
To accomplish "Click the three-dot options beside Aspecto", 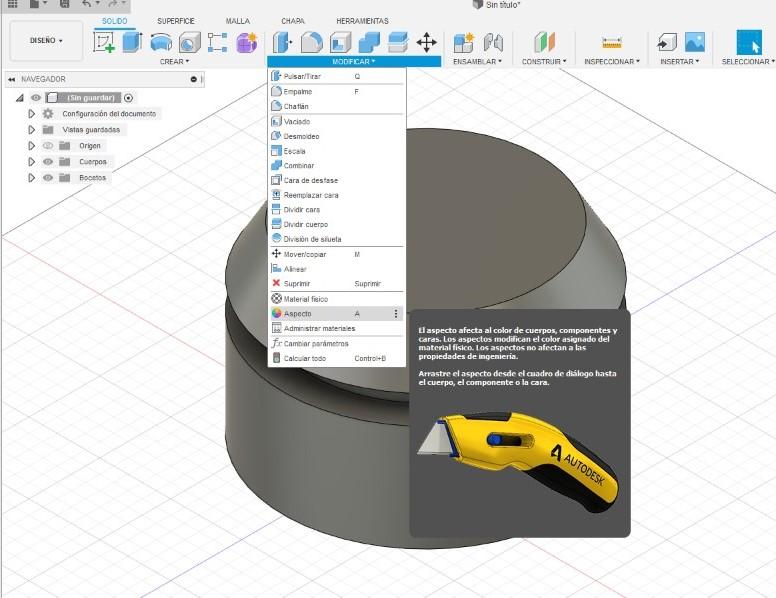I will [396, 313].
